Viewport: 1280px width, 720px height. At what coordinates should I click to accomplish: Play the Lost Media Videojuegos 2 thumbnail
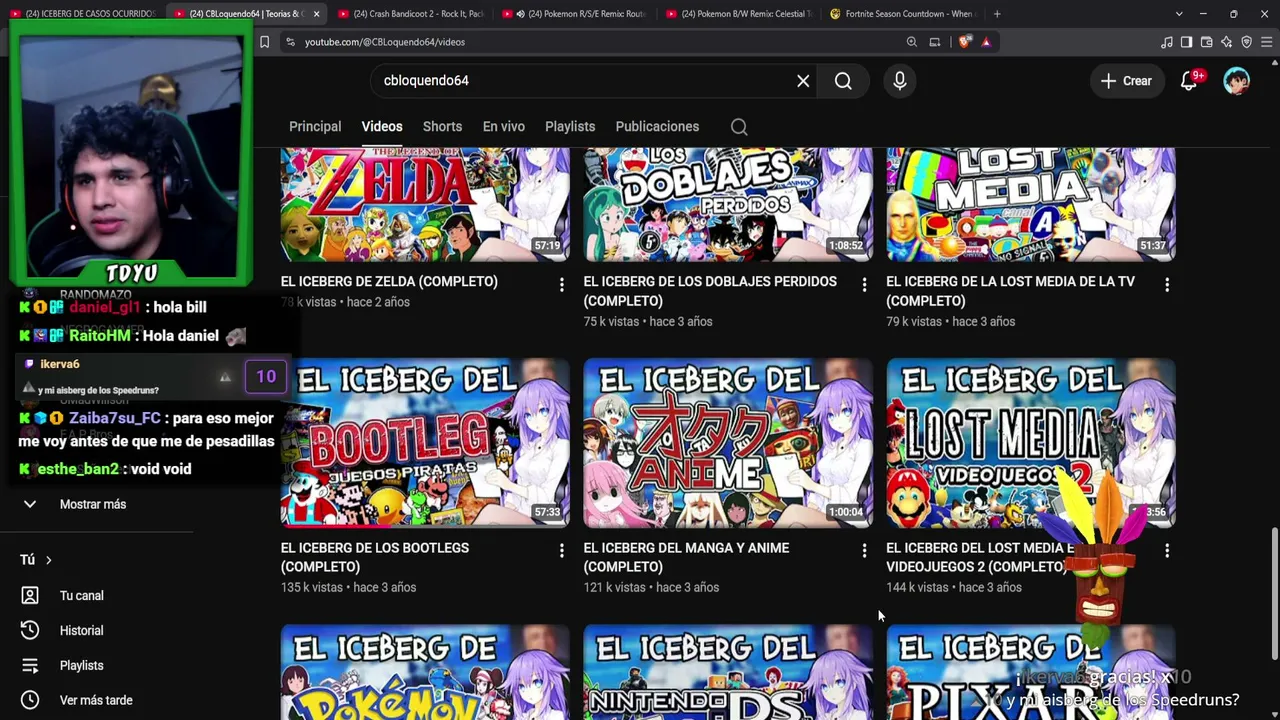[x=1031, y=443]
